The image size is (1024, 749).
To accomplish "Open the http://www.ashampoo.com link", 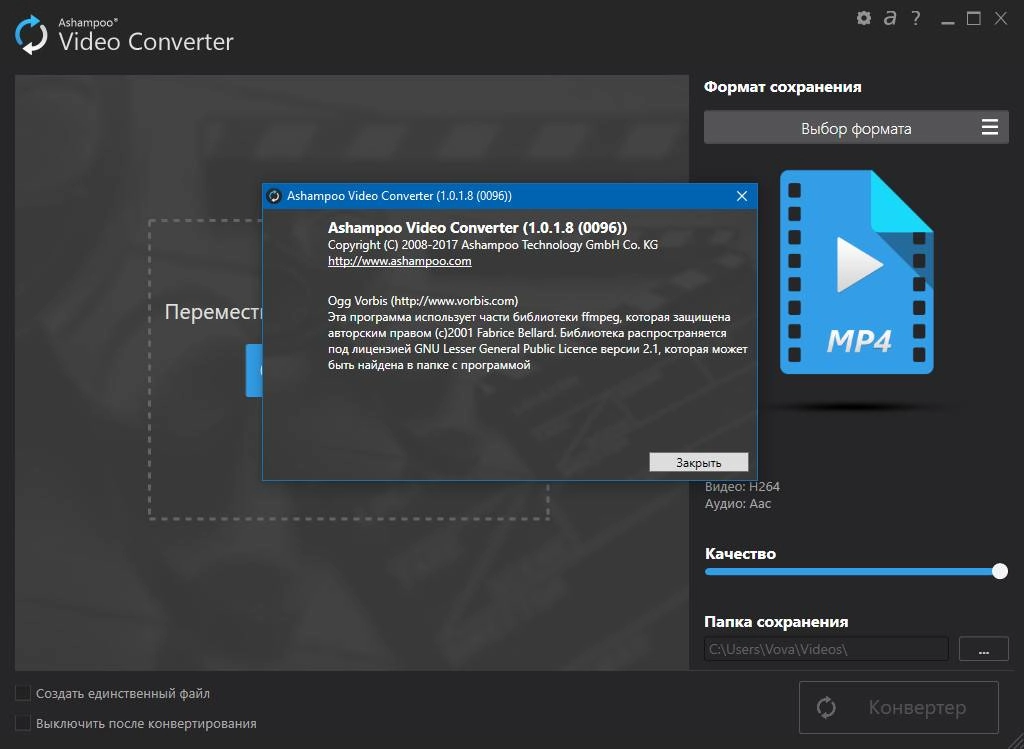I will 400,261.
